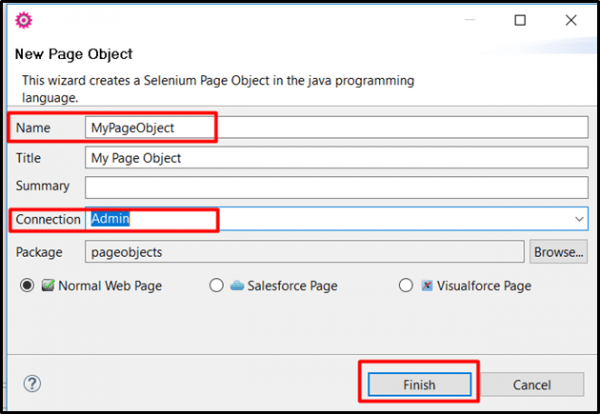Close the dialog with the X icon
This screenshot has height=414, width=600.
point(571,20)
